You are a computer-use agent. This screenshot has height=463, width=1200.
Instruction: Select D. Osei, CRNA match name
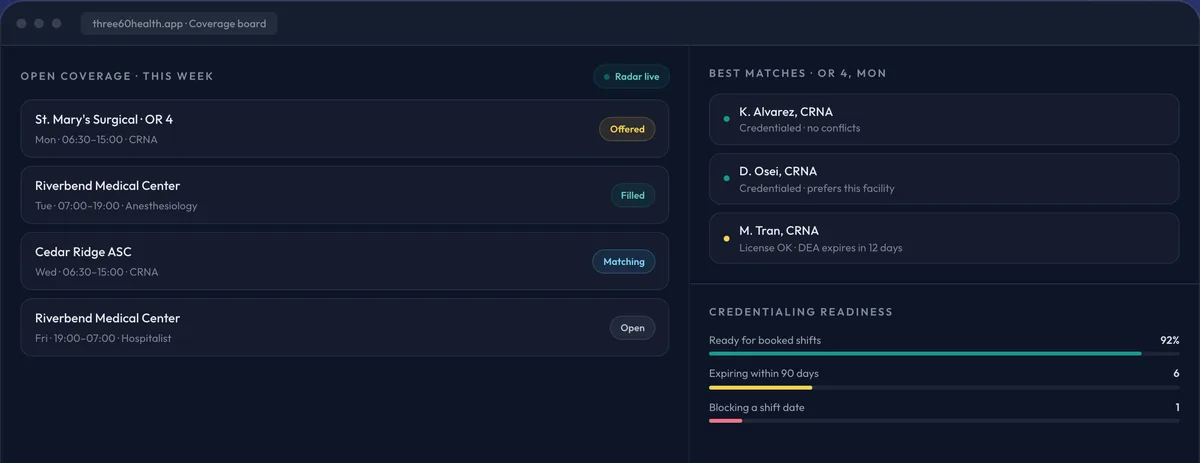click(x=778, y=171)
